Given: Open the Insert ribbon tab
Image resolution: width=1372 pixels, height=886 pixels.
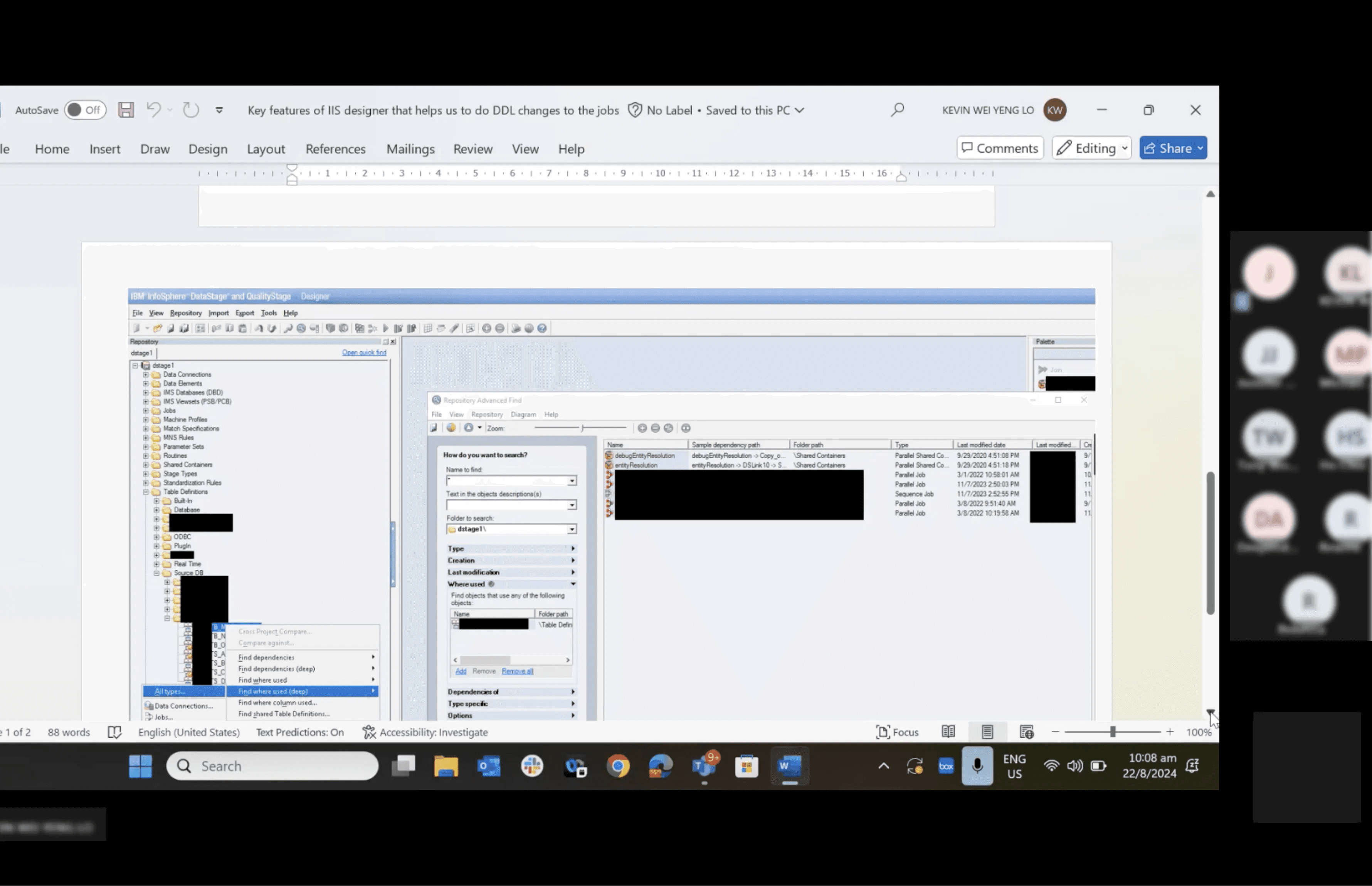Looking at the screenshot, I should pyautogui.click(x=105, y=149).
